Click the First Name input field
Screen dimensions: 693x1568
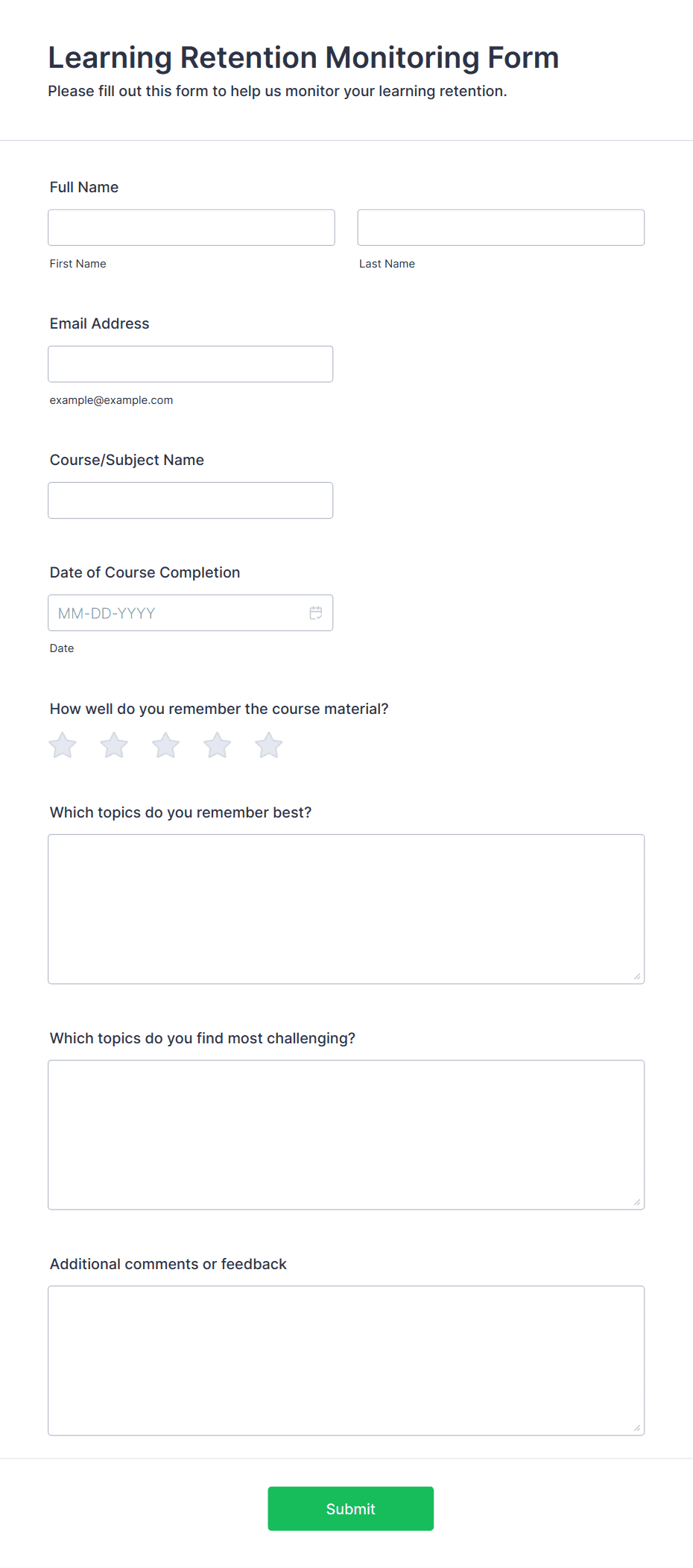(x=192, y=227)
